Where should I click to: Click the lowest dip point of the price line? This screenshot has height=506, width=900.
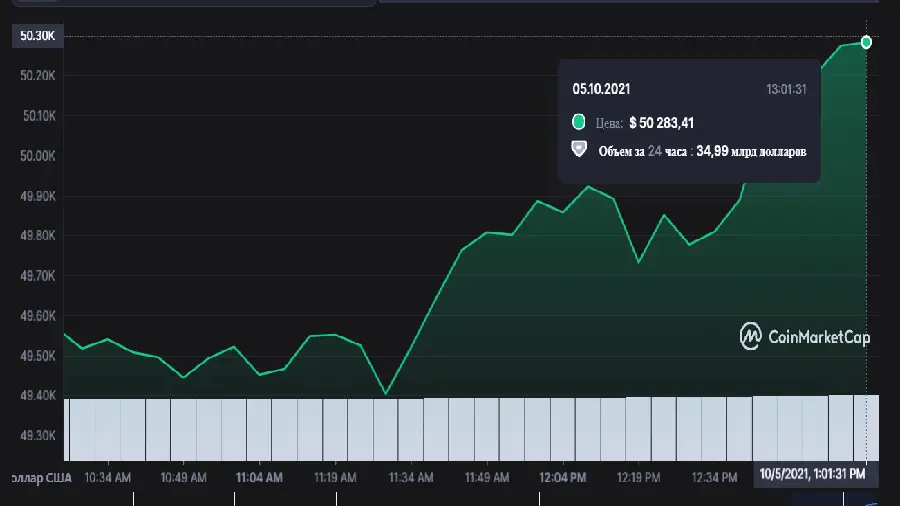[386, 393]
